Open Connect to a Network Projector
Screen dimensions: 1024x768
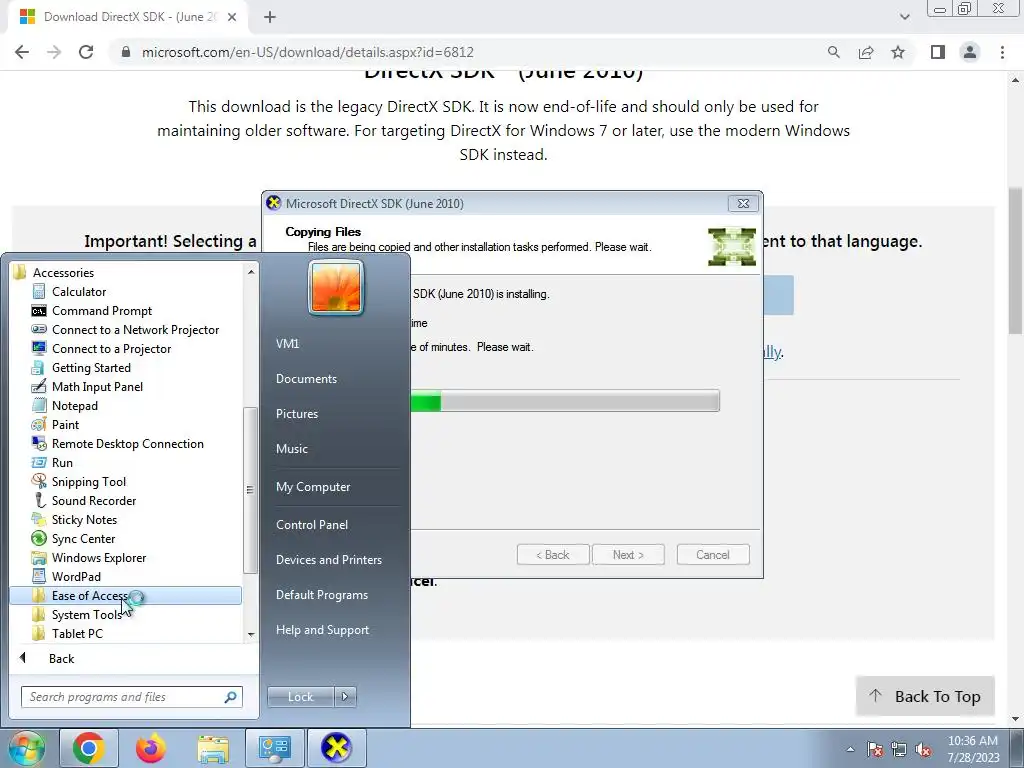click(x=135, y=330)
